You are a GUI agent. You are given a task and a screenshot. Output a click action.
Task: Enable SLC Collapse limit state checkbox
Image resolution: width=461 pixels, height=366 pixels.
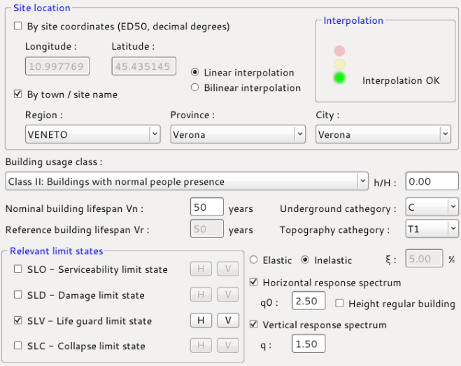tap(18, 345)
